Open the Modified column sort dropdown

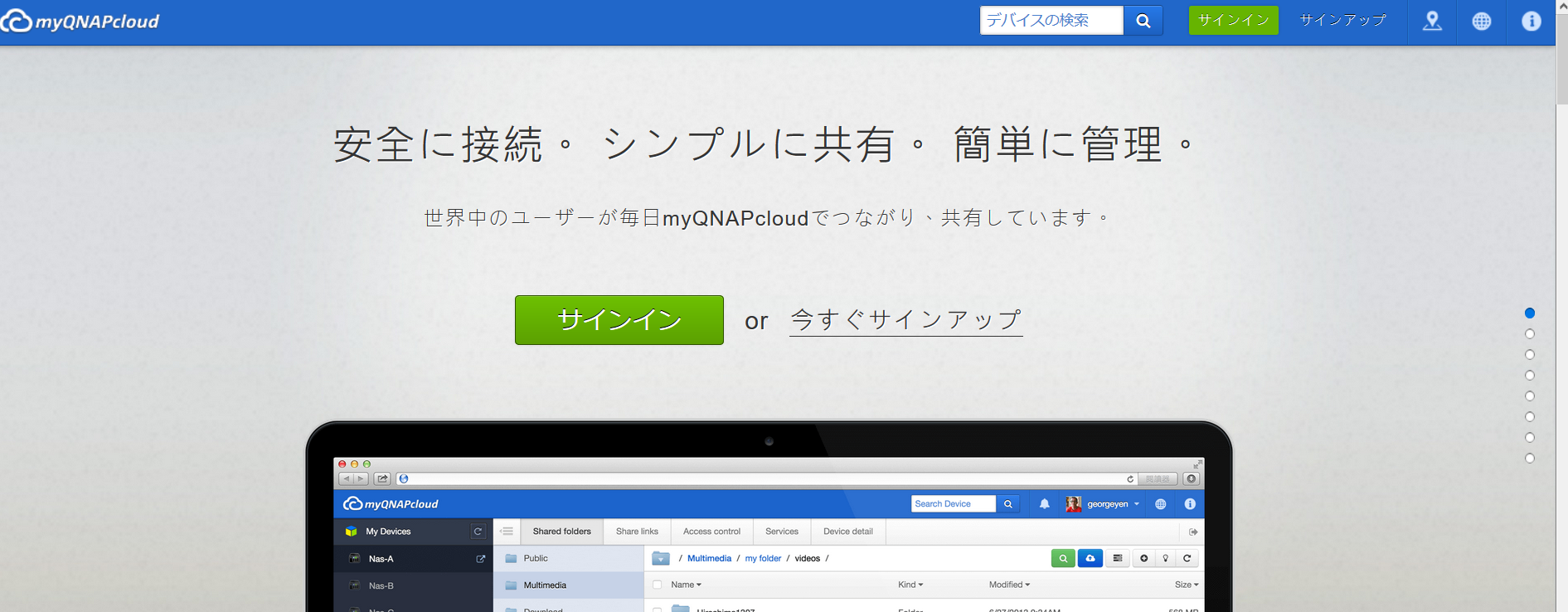pyautogui.click(x=1009, y=585)
